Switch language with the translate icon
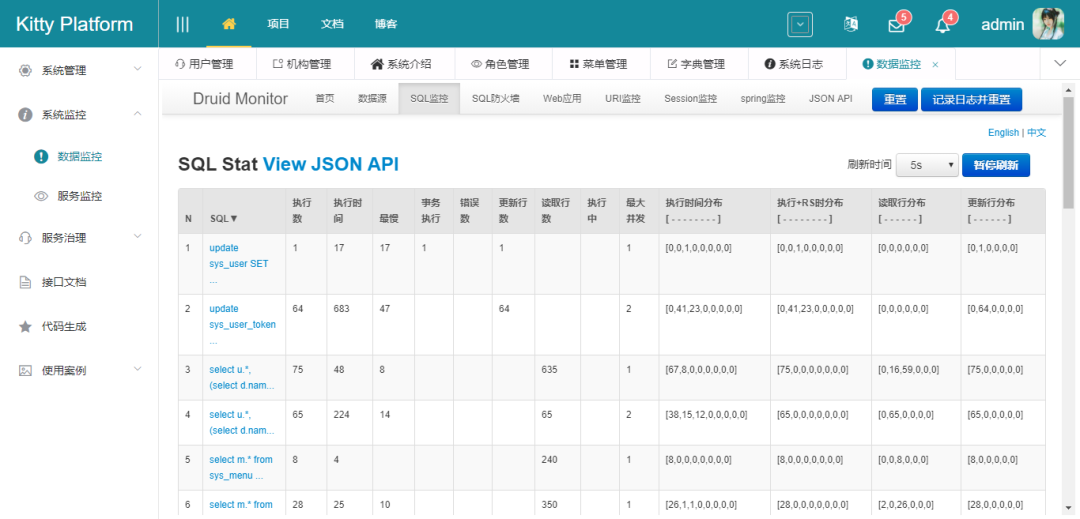Image resolution: width=1080 pixels, height=519 pixels. [x=851, y=24]
